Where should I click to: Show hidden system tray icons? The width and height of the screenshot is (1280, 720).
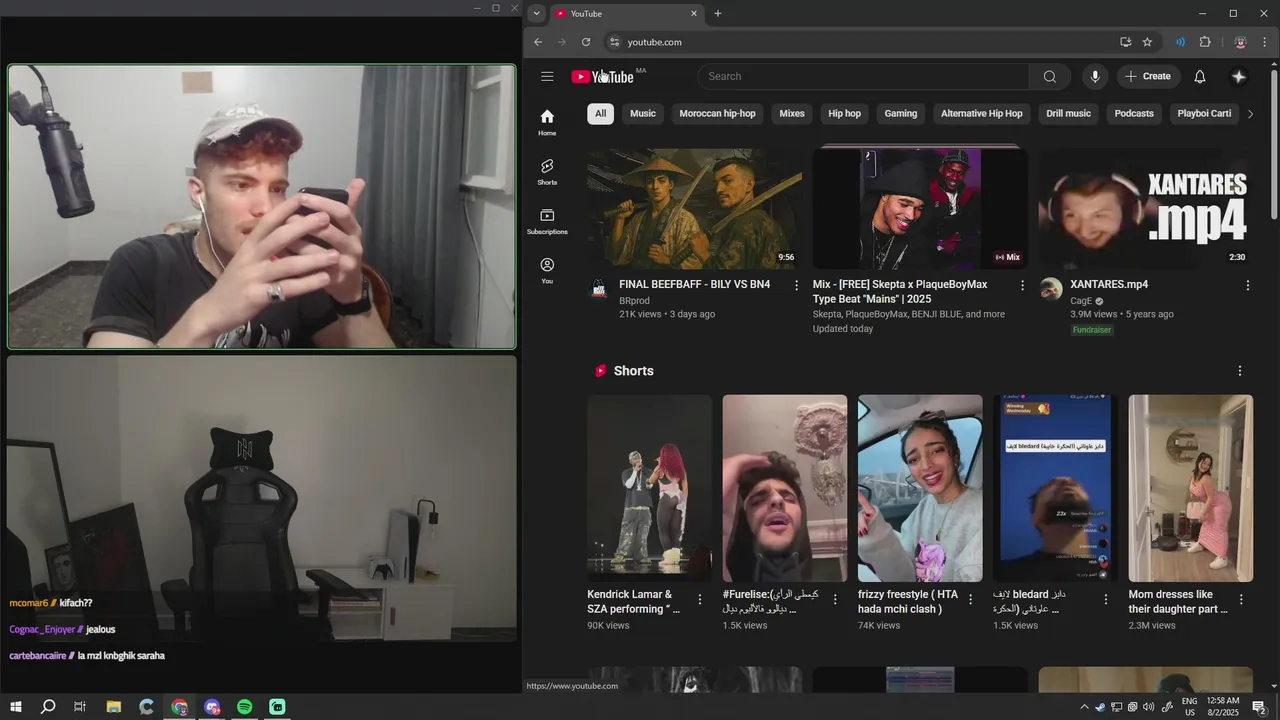(1084, 707)
